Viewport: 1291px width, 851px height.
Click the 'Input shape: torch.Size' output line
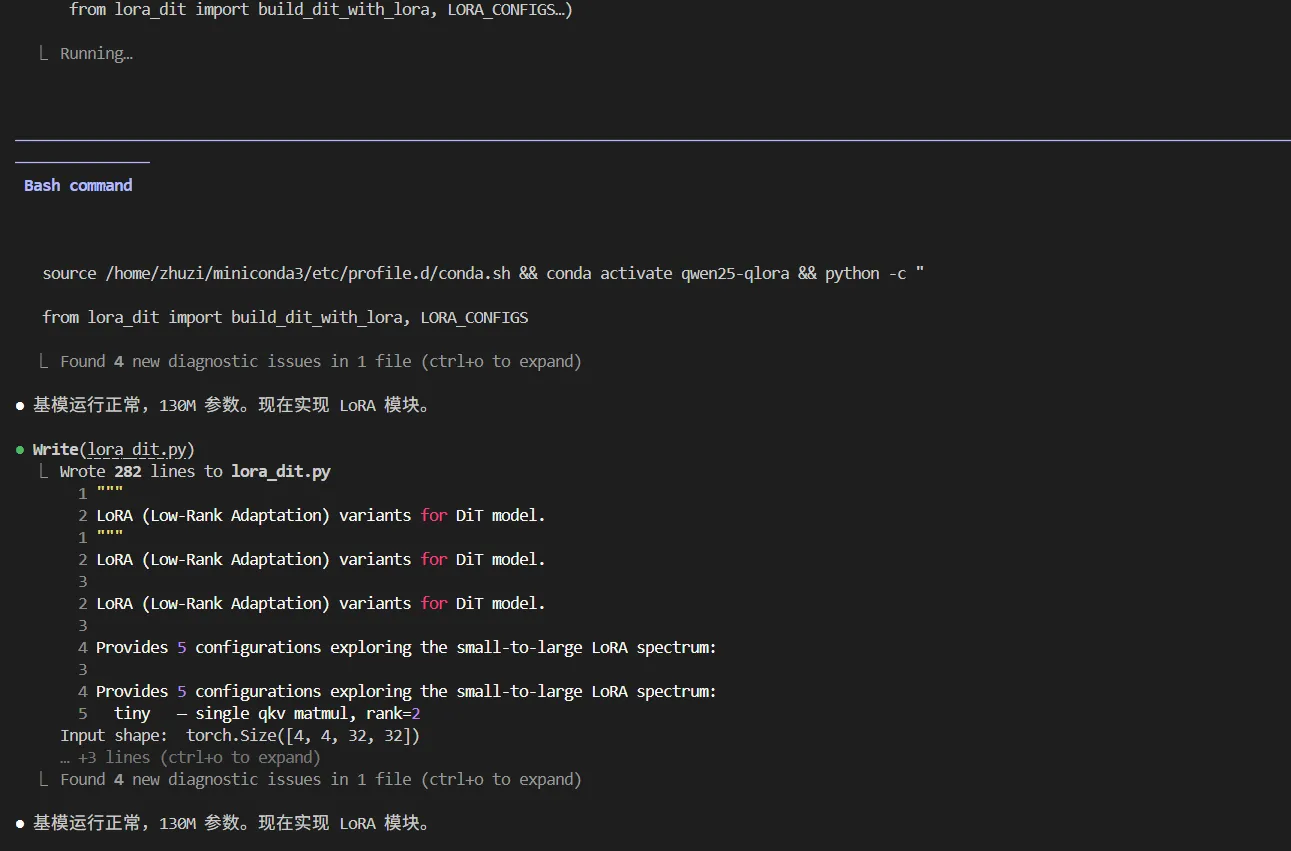coord(240,736)
